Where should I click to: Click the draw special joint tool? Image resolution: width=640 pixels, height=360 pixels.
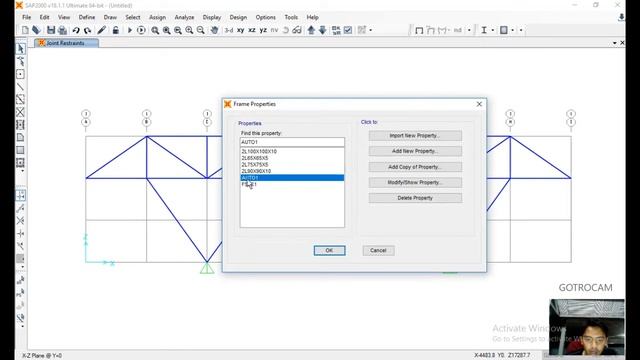(x=20, y=74)
